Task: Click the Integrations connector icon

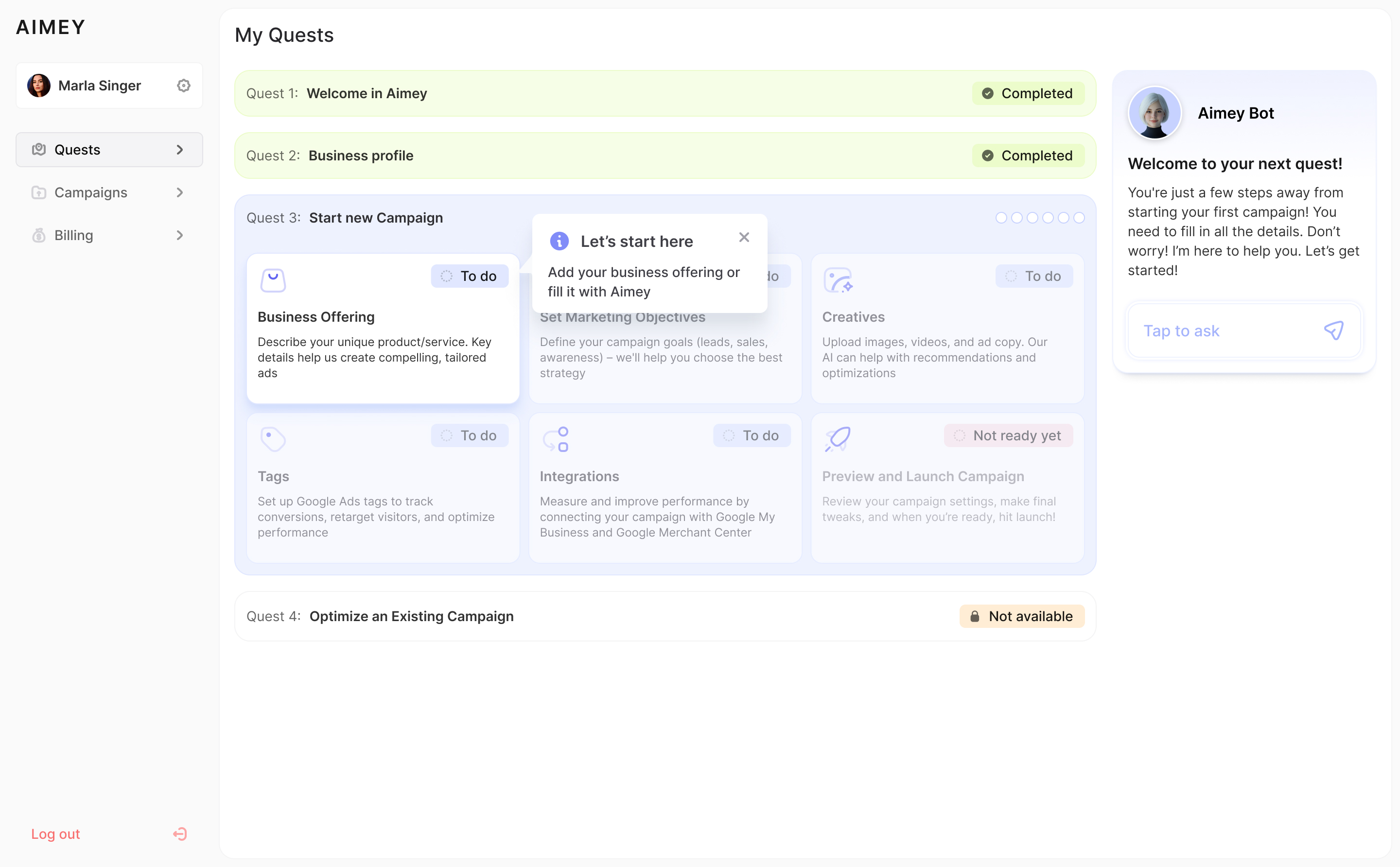Action: (x=555, y=439)
